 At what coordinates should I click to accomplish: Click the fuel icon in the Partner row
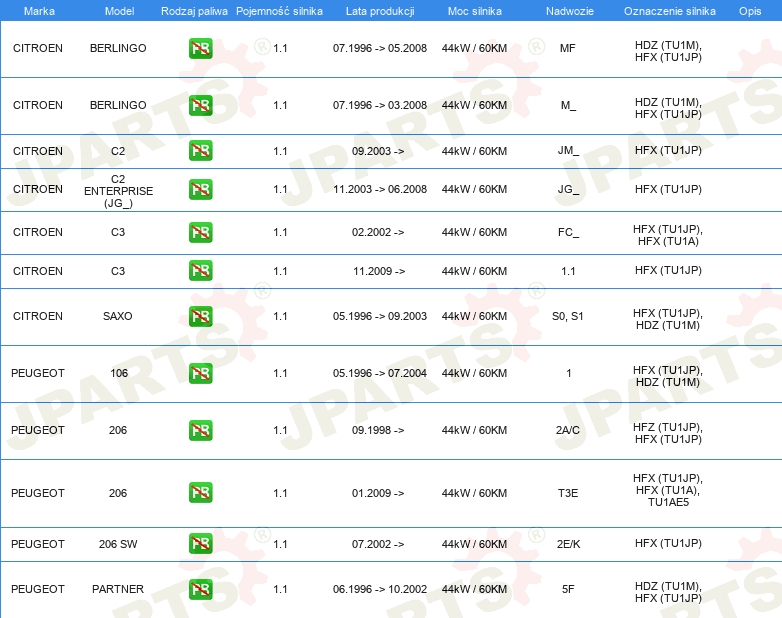(x=200, y=589)
